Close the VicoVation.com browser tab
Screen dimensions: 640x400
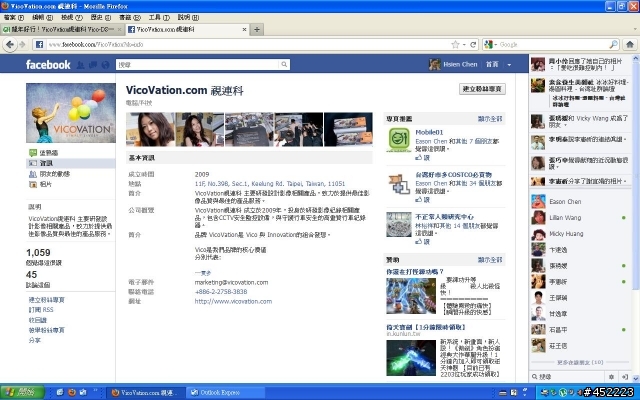244,29
